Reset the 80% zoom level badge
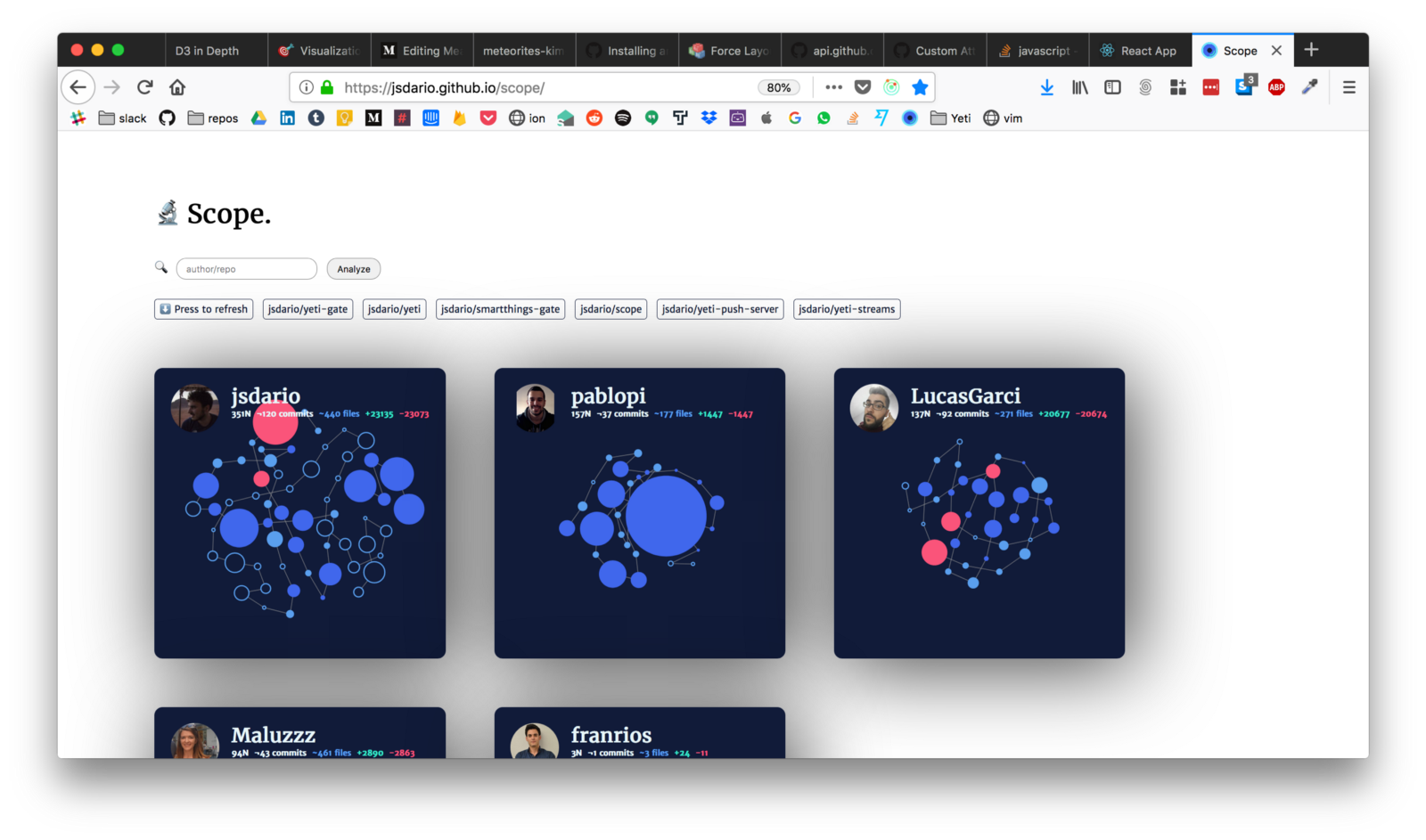This screenshot has width=1426, height=840. (x=779, y=87)
